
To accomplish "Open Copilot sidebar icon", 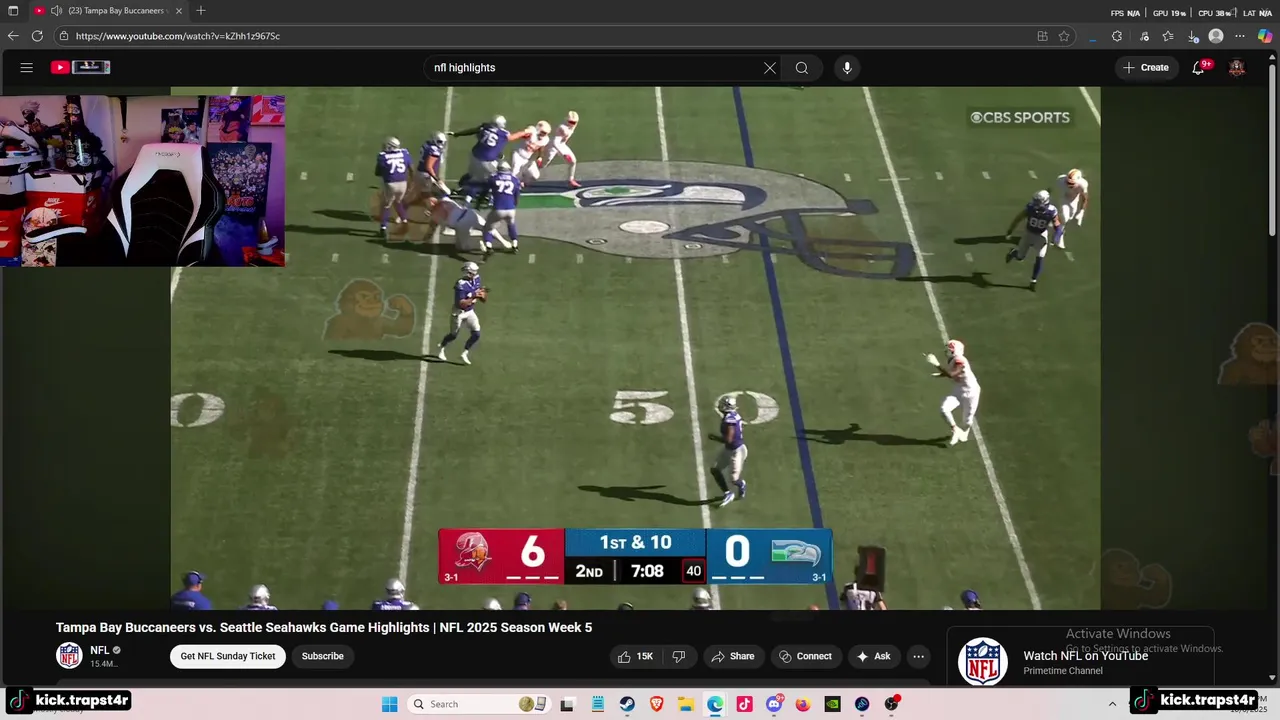I will [1265, 36].
